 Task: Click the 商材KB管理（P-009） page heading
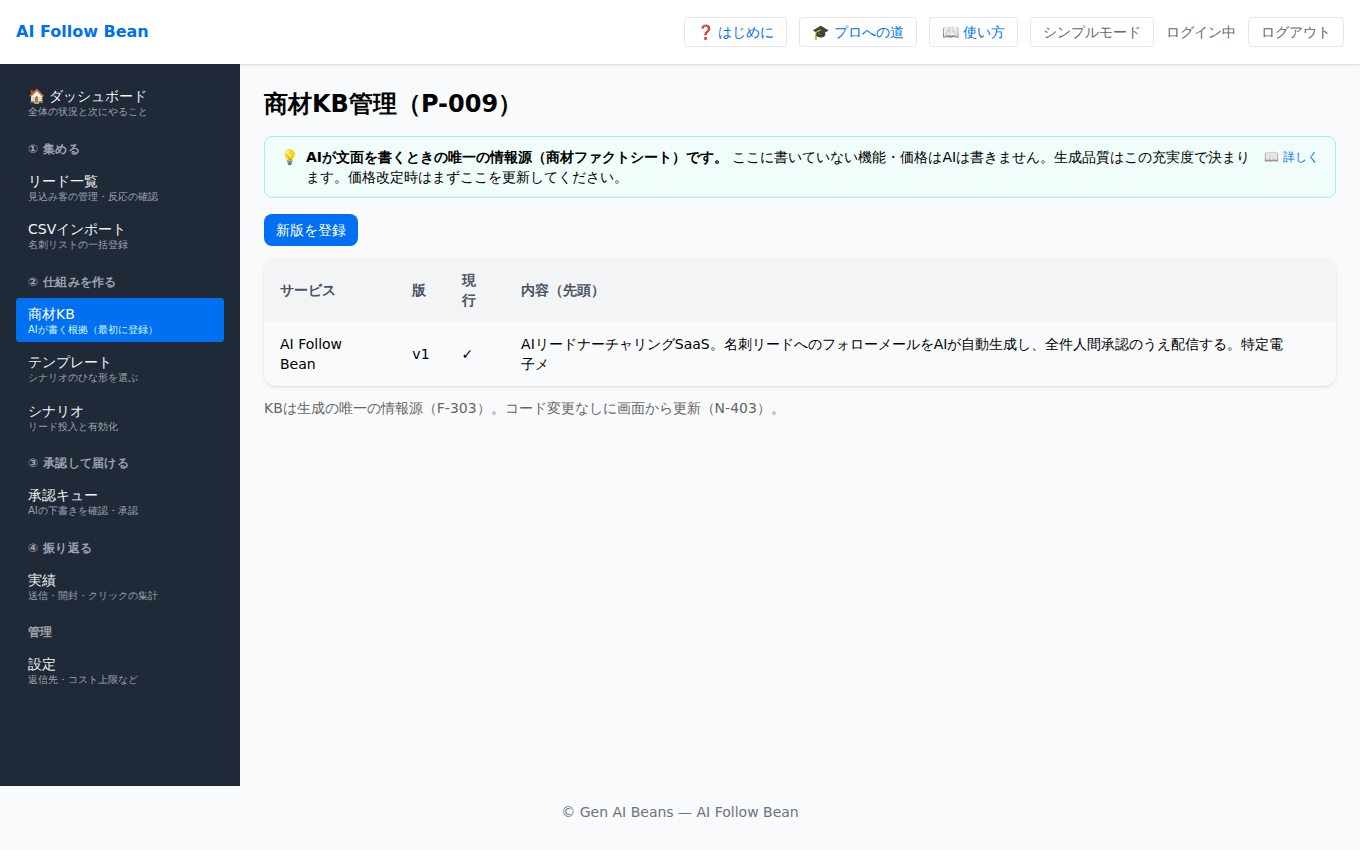[x=391, y=104]
